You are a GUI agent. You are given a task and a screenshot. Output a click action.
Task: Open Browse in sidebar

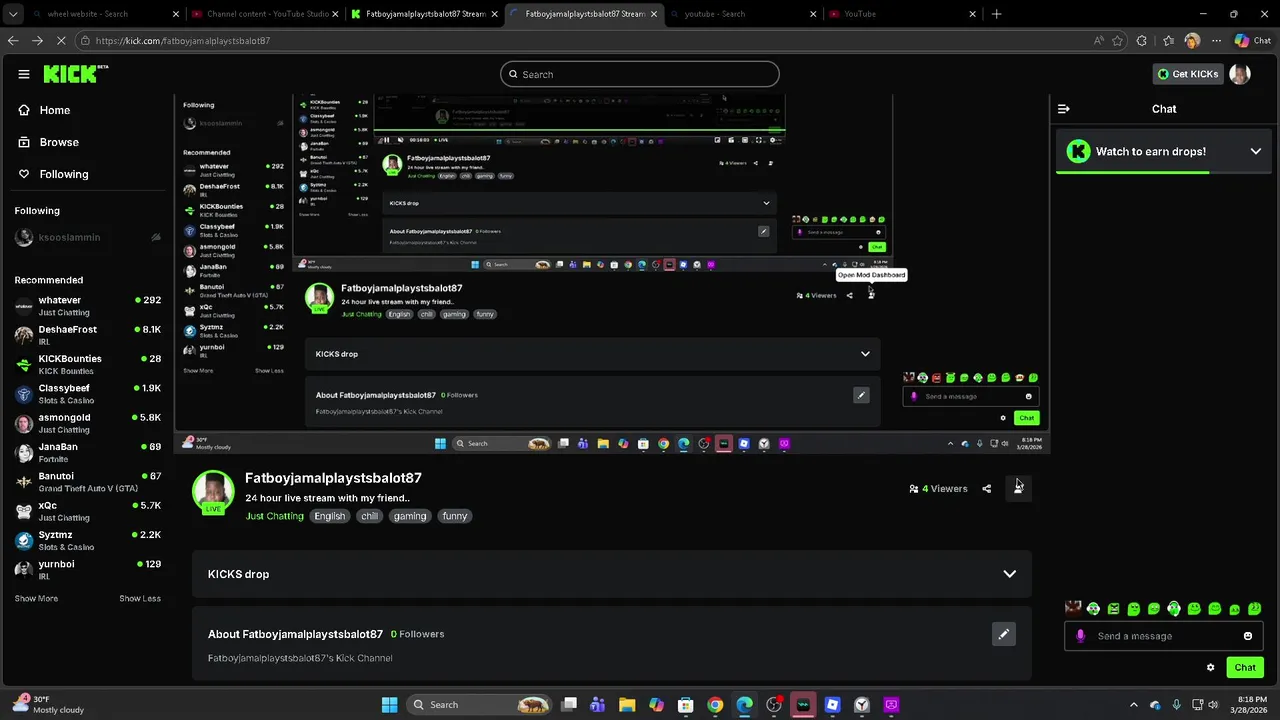[x=49, y=142]
